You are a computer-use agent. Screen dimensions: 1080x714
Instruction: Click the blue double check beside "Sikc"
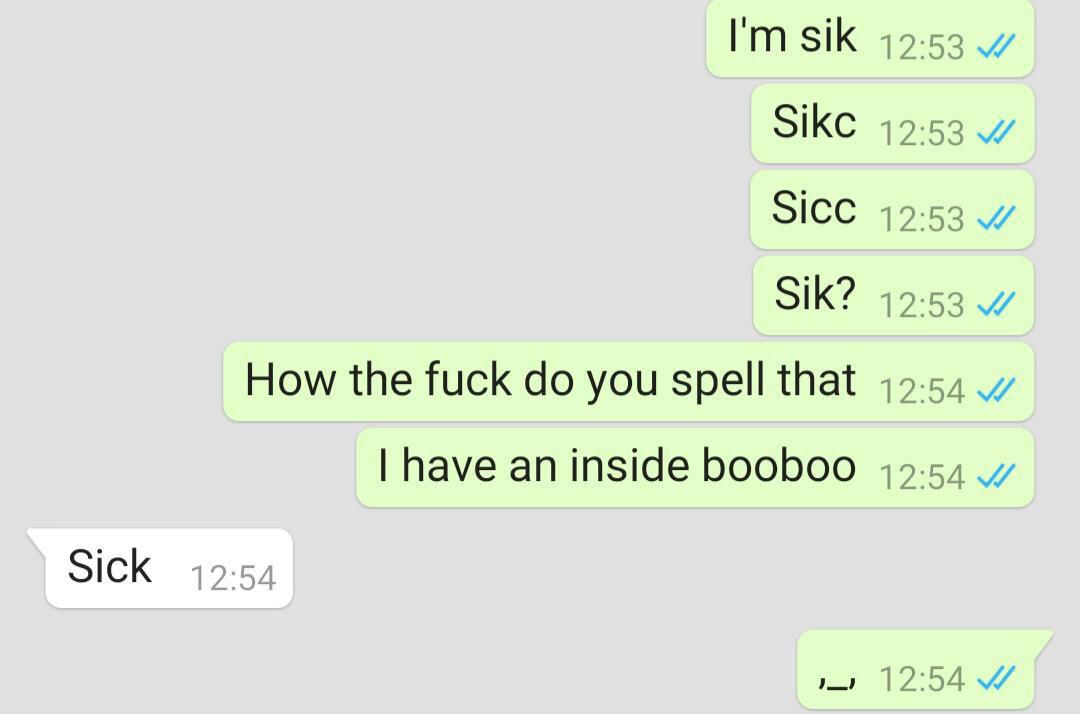click(x=996, y=132)
